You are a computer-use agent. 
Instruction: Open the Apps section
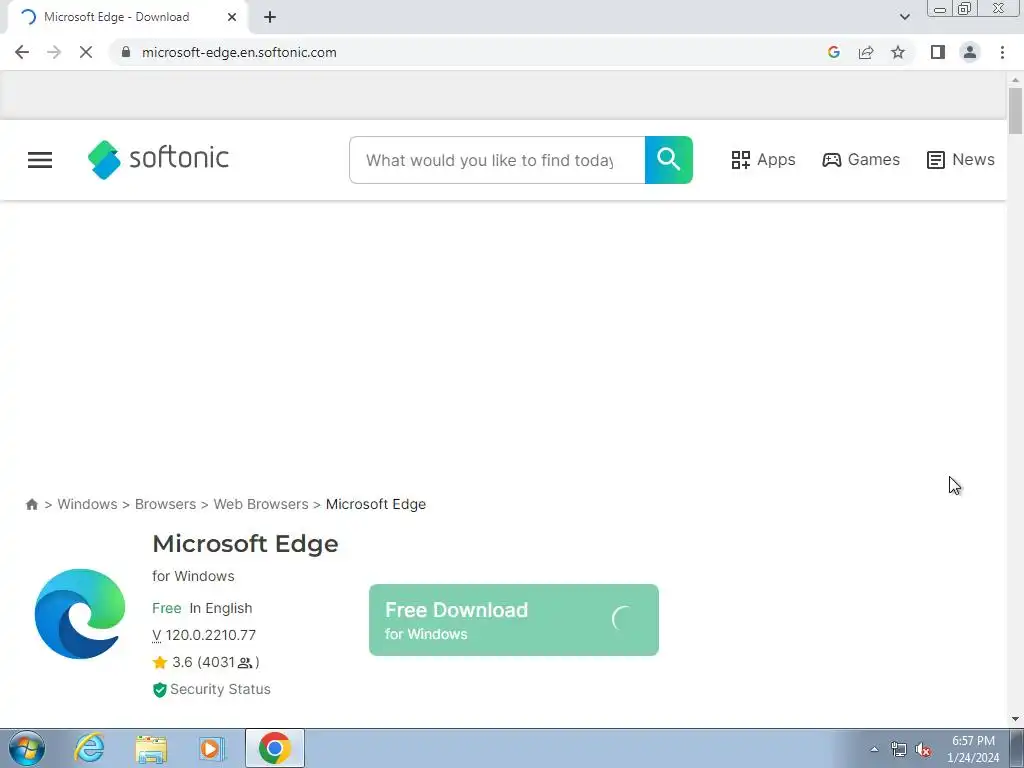point(763,159)
